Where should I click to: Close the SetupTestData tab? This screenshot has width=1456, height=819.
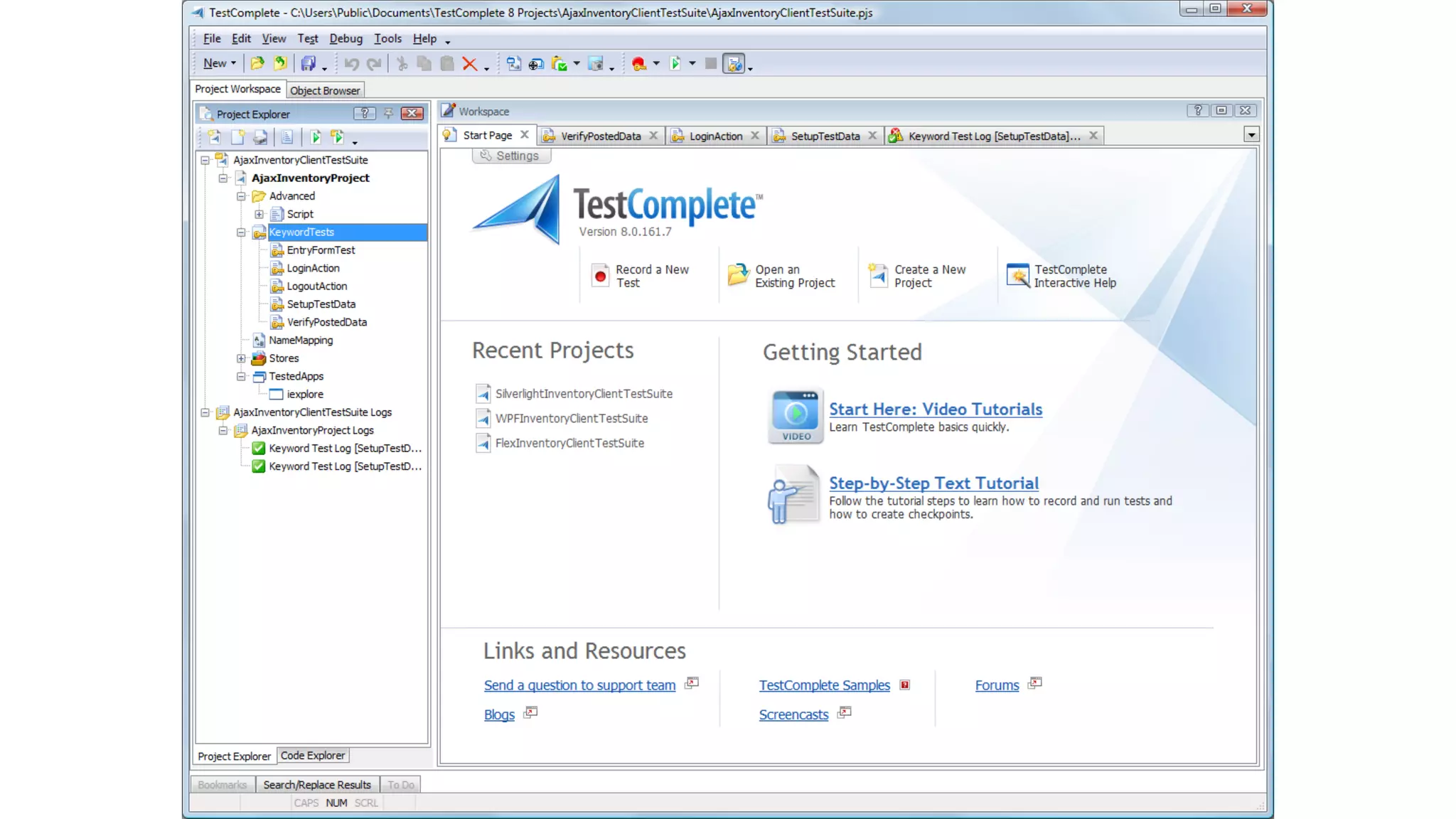(872, 136)
